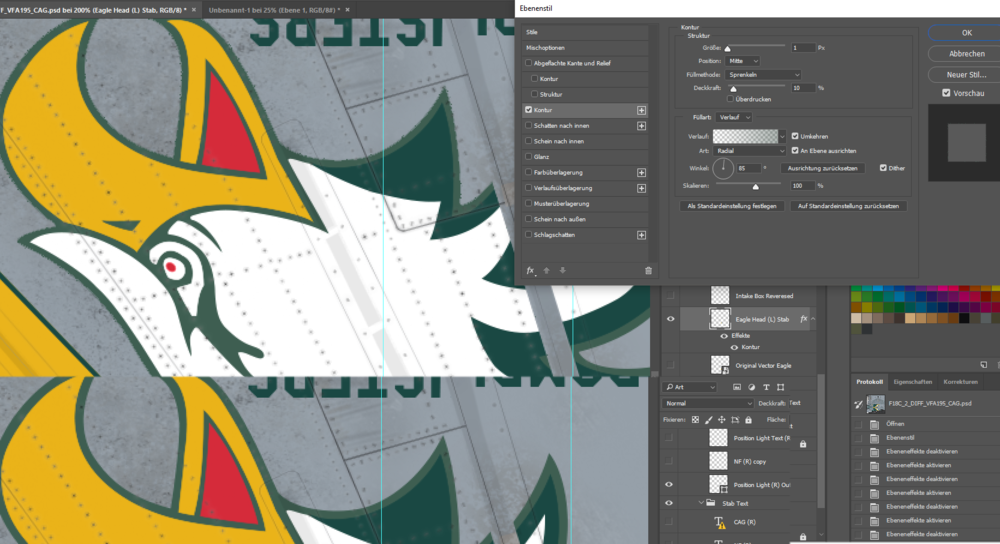Switch to the Unbenannt-1 document tab

click(x=274, y=10)
